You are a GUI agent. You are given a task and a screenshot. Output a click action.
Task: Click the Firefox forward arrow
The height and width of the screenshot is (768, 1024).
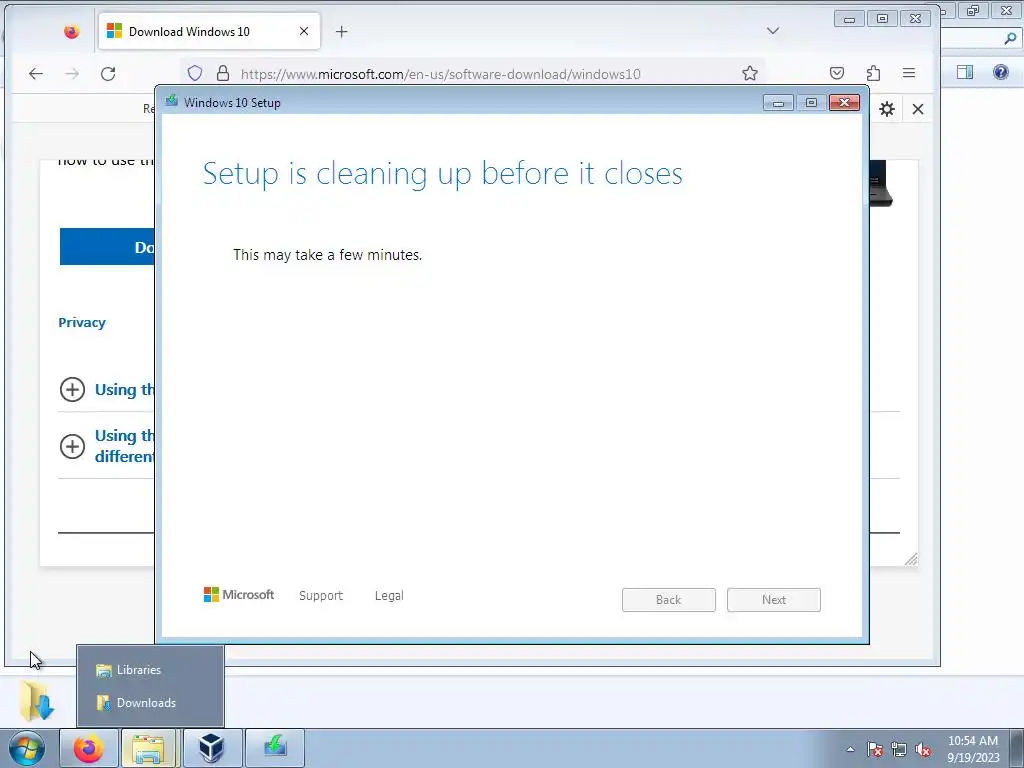coord(72,74)
